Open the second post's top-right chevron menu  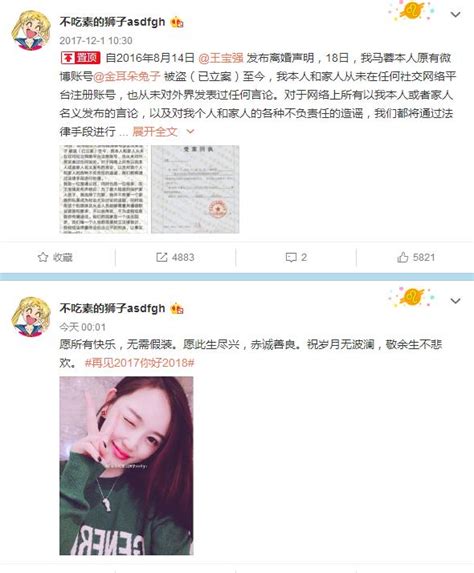tap(455, 301)
